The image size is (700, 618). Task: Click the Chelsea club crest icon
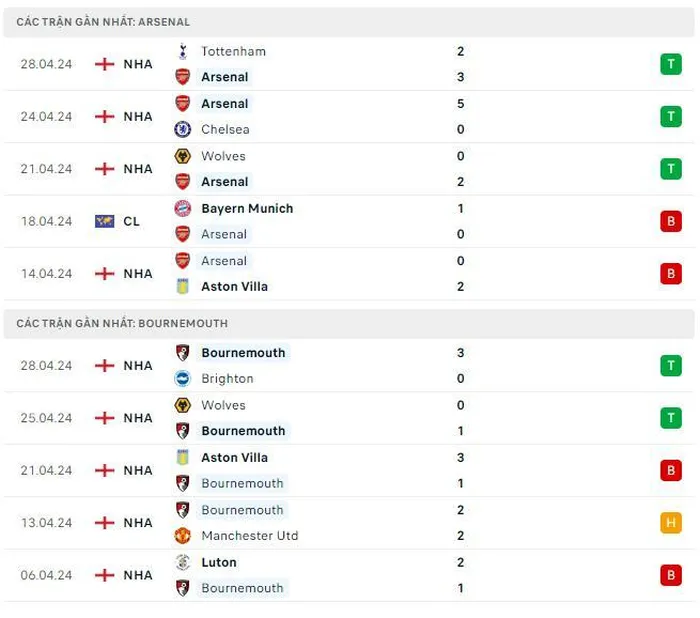click(183, 129)
